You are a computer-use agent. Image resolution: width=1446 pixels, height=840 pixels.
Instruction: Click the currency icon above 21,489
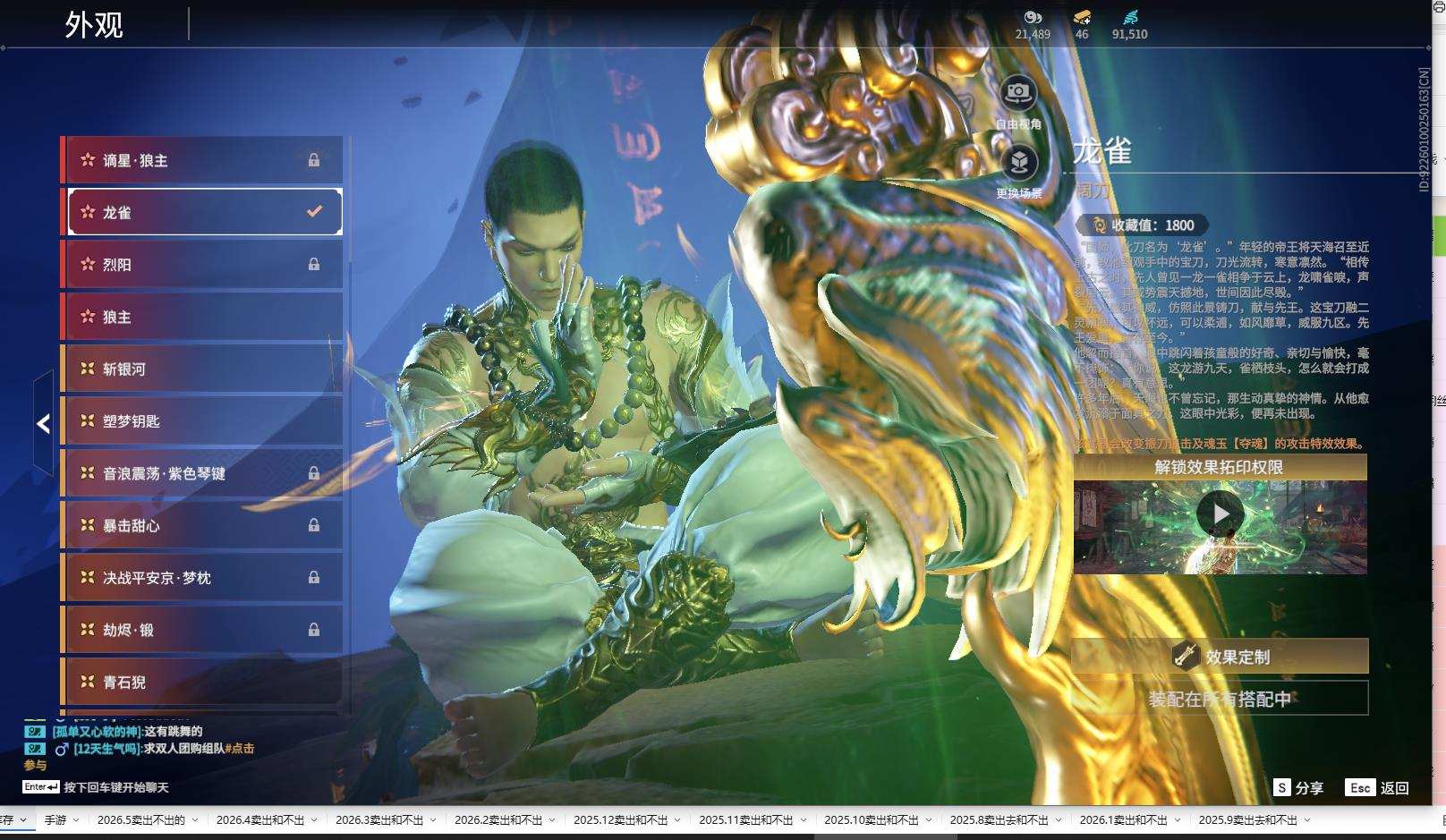[x=1033, y=17]
